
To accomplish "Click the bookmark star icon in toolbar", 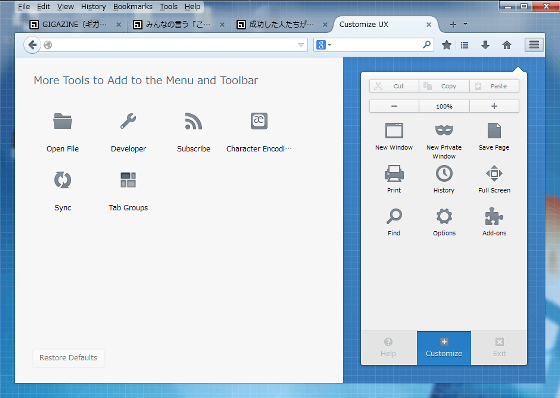I will pos(446,45).
